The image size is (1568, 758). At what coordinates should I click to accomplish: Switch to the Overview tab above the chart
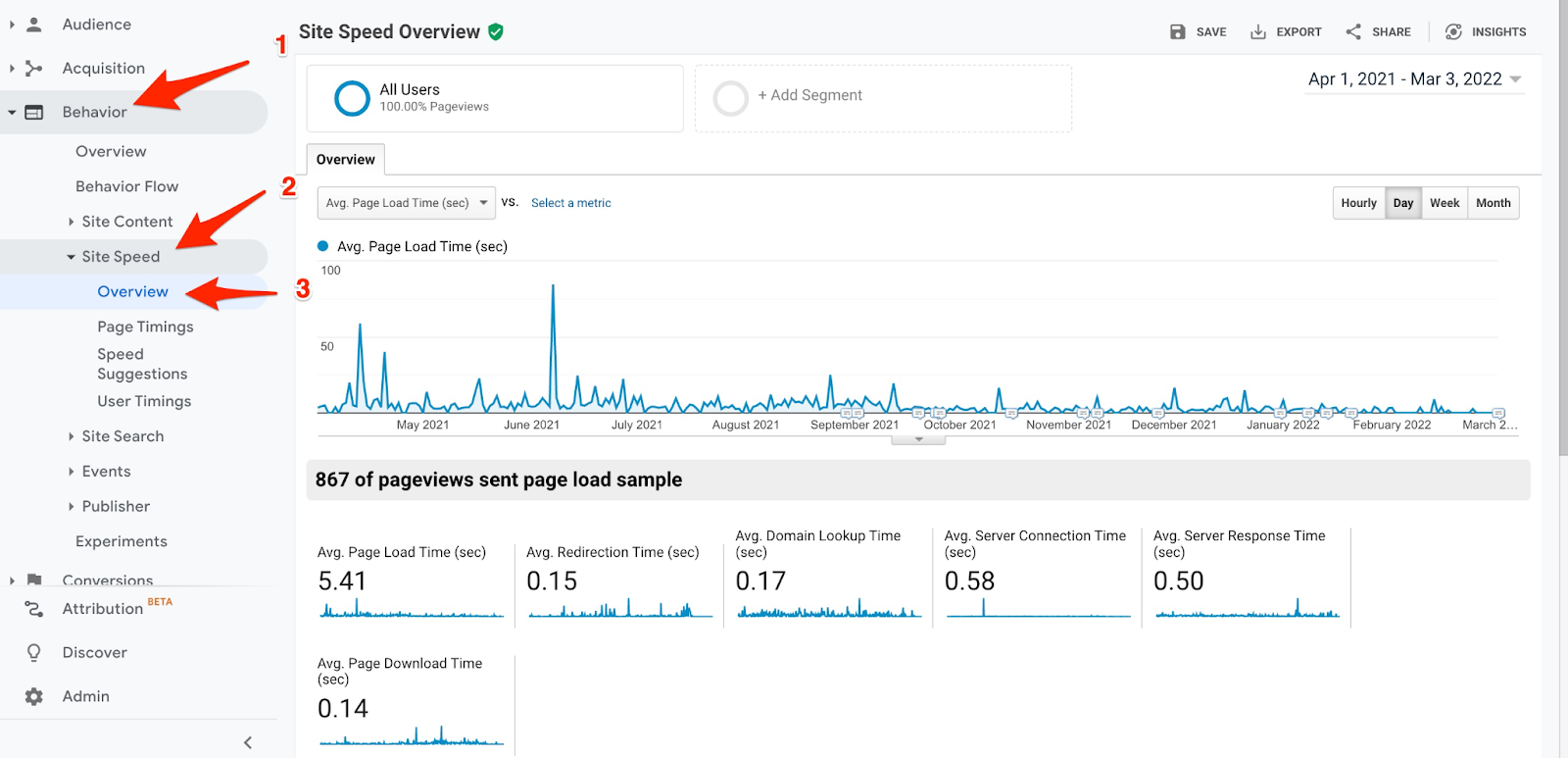point(345,159)
